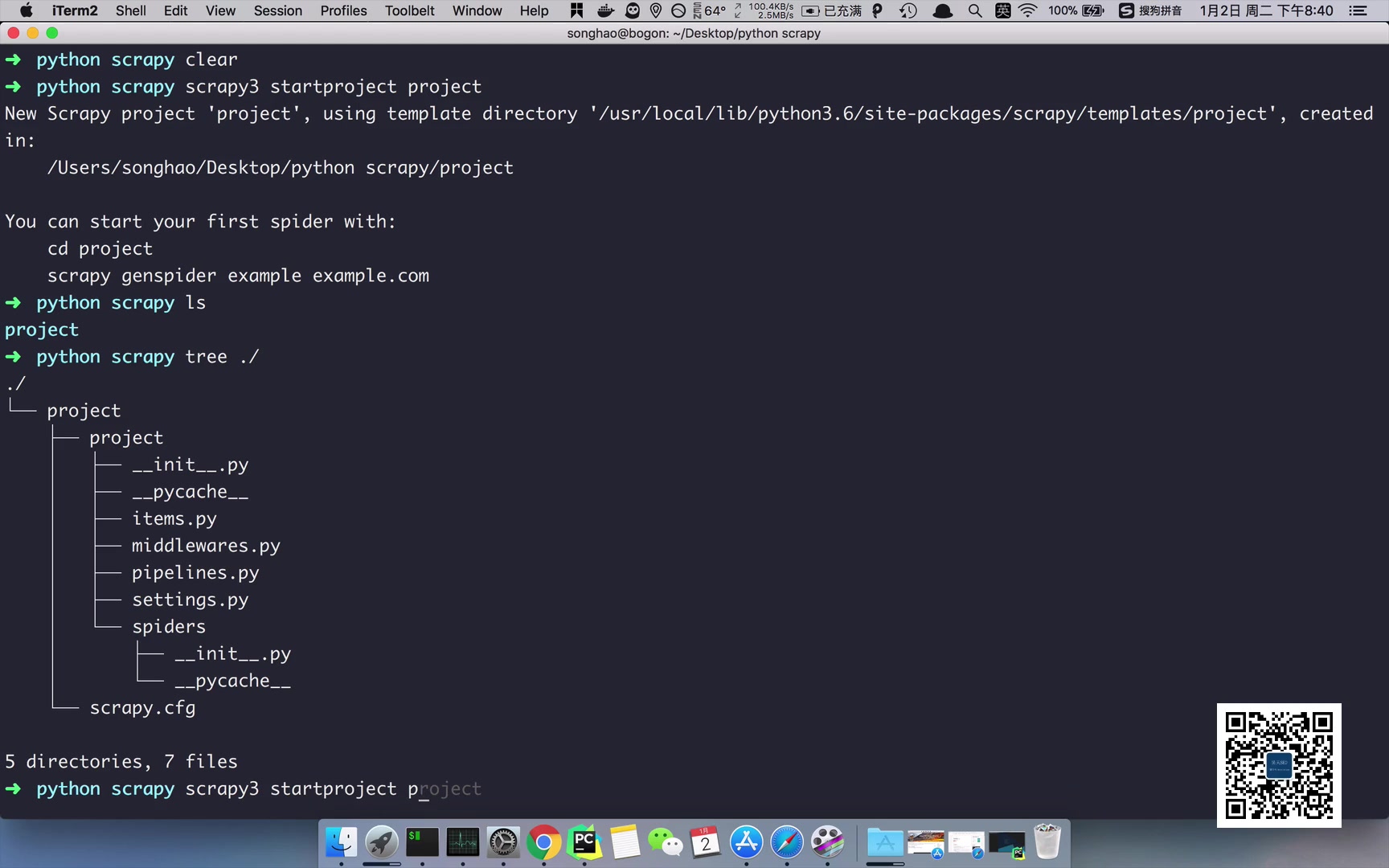Click the 'pipelines.py' line in tree output
Screen dimensions: 1389x868
coord(195,573)
